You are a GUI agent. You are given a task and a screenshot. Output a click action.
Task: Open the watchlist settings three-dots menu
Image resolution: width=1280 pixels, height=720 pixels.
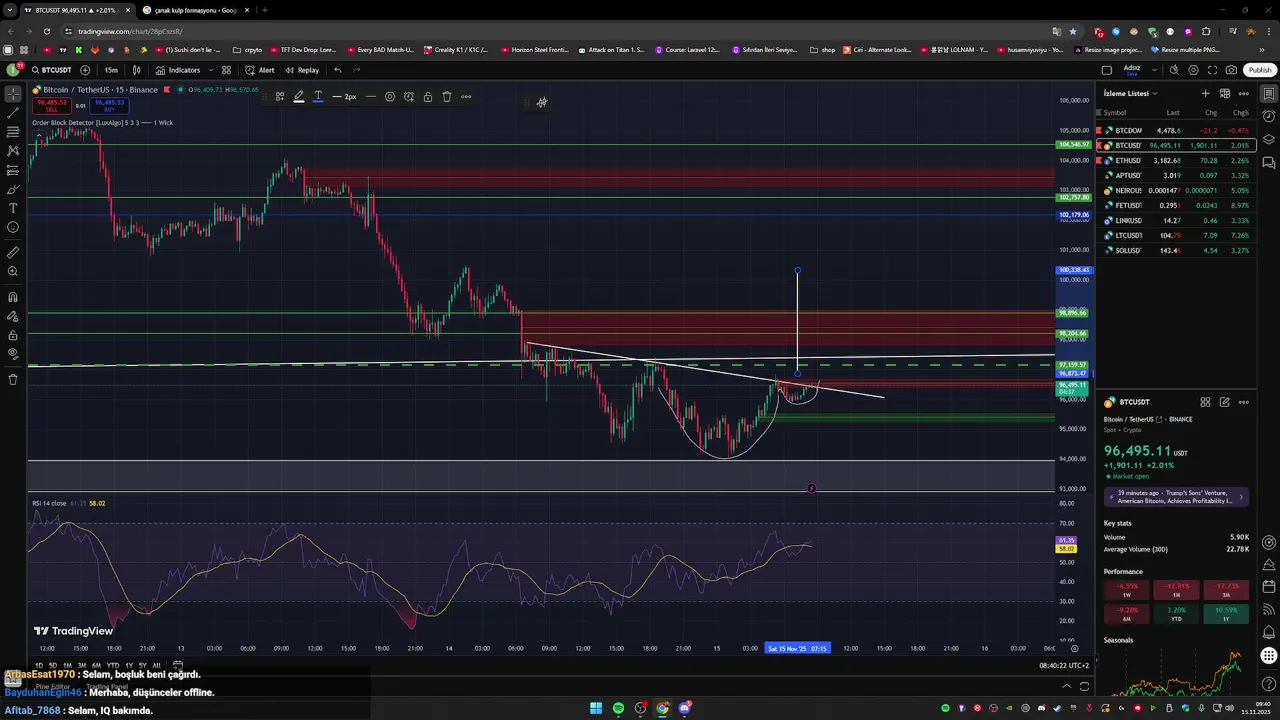point(1243,93)
